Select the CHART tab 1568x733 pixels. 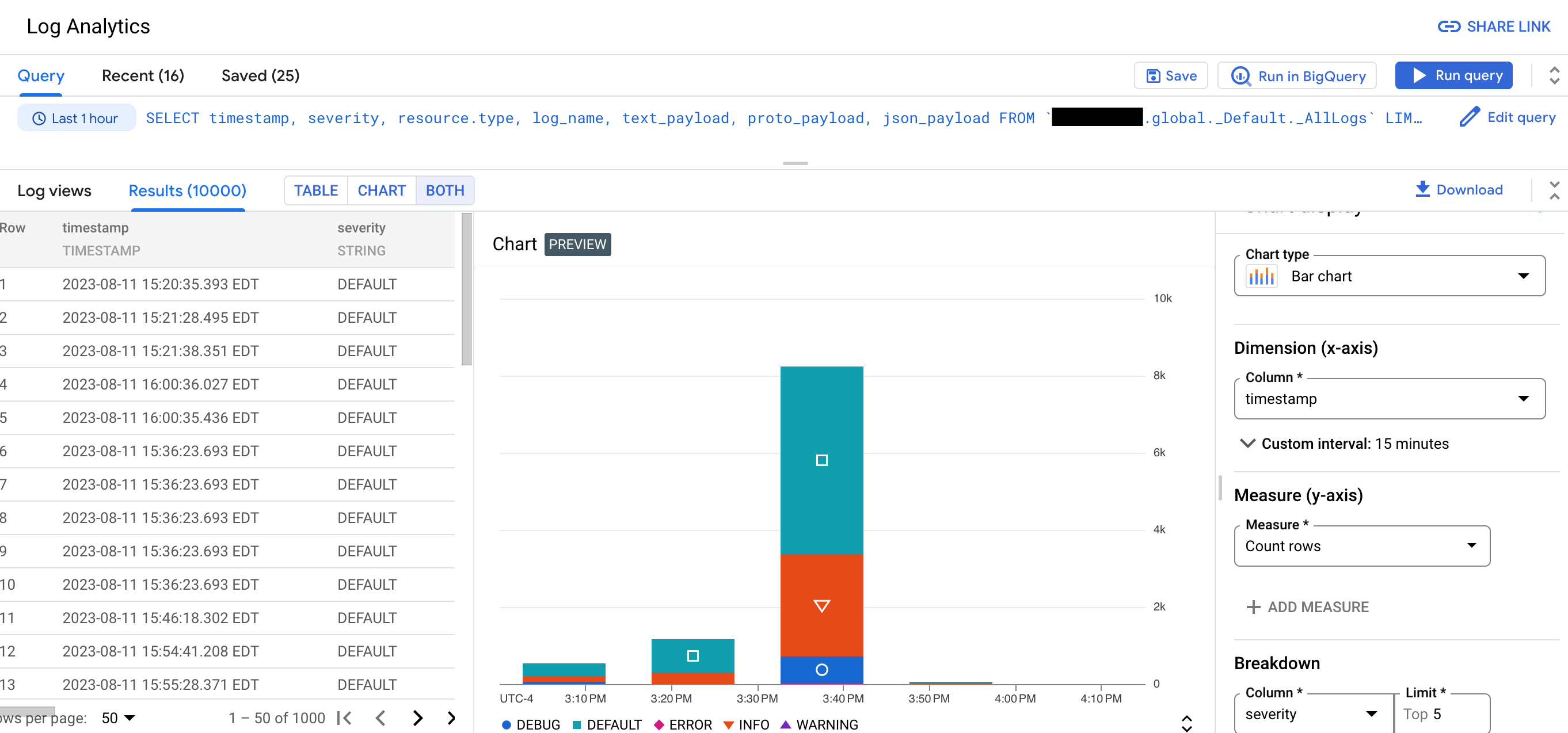[x=381, y=190]
